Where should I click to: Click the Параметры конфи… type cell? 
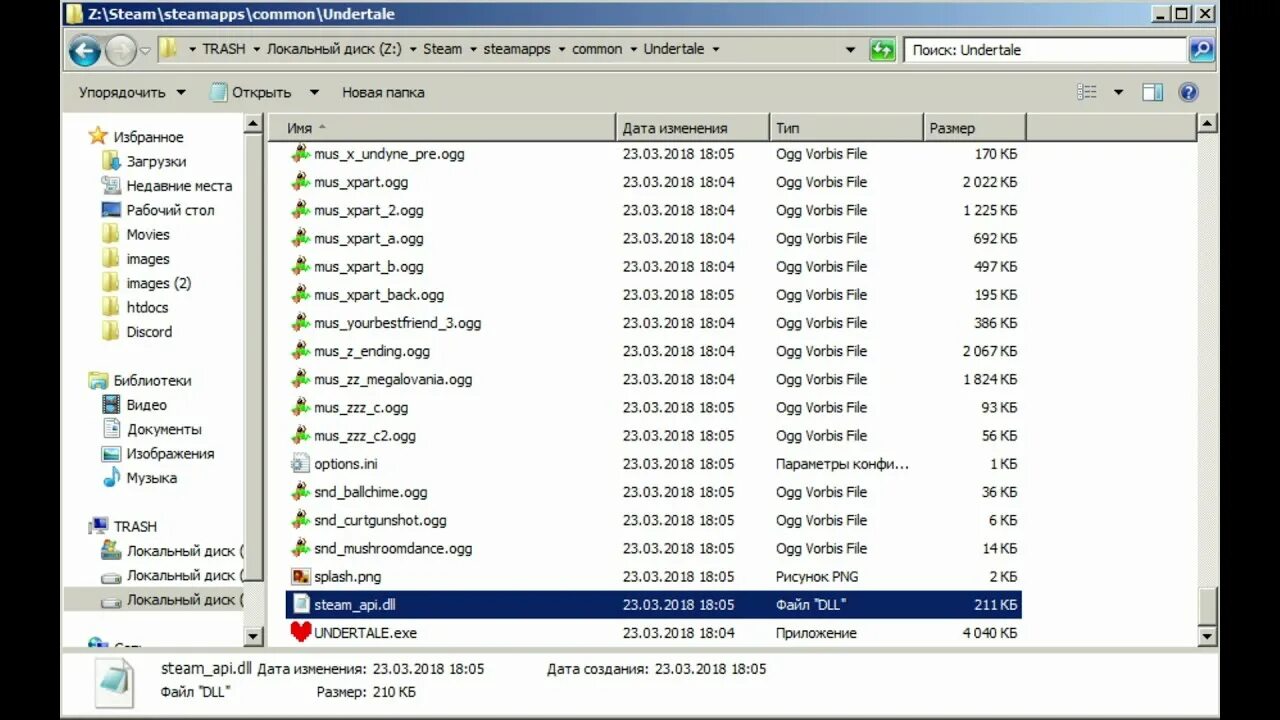(x=842, y=464)
